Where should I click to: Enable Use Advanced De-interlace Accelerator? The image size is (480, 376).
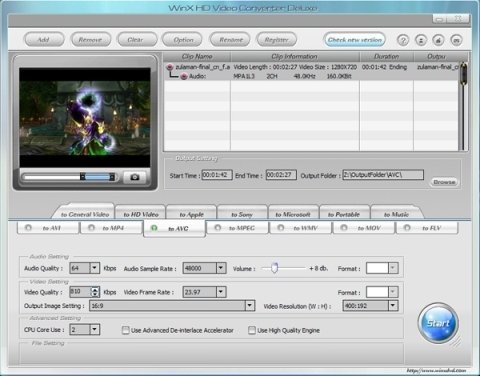(x=126, y=330)
